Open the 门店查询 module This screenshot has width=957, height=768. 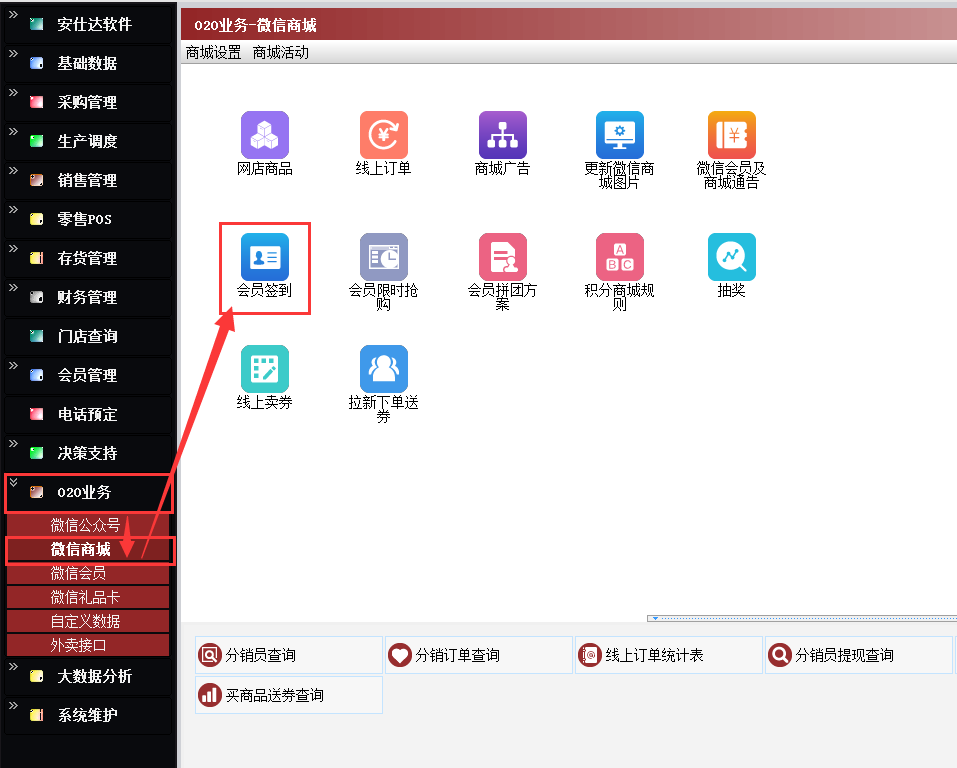click(x=88, y=336)
